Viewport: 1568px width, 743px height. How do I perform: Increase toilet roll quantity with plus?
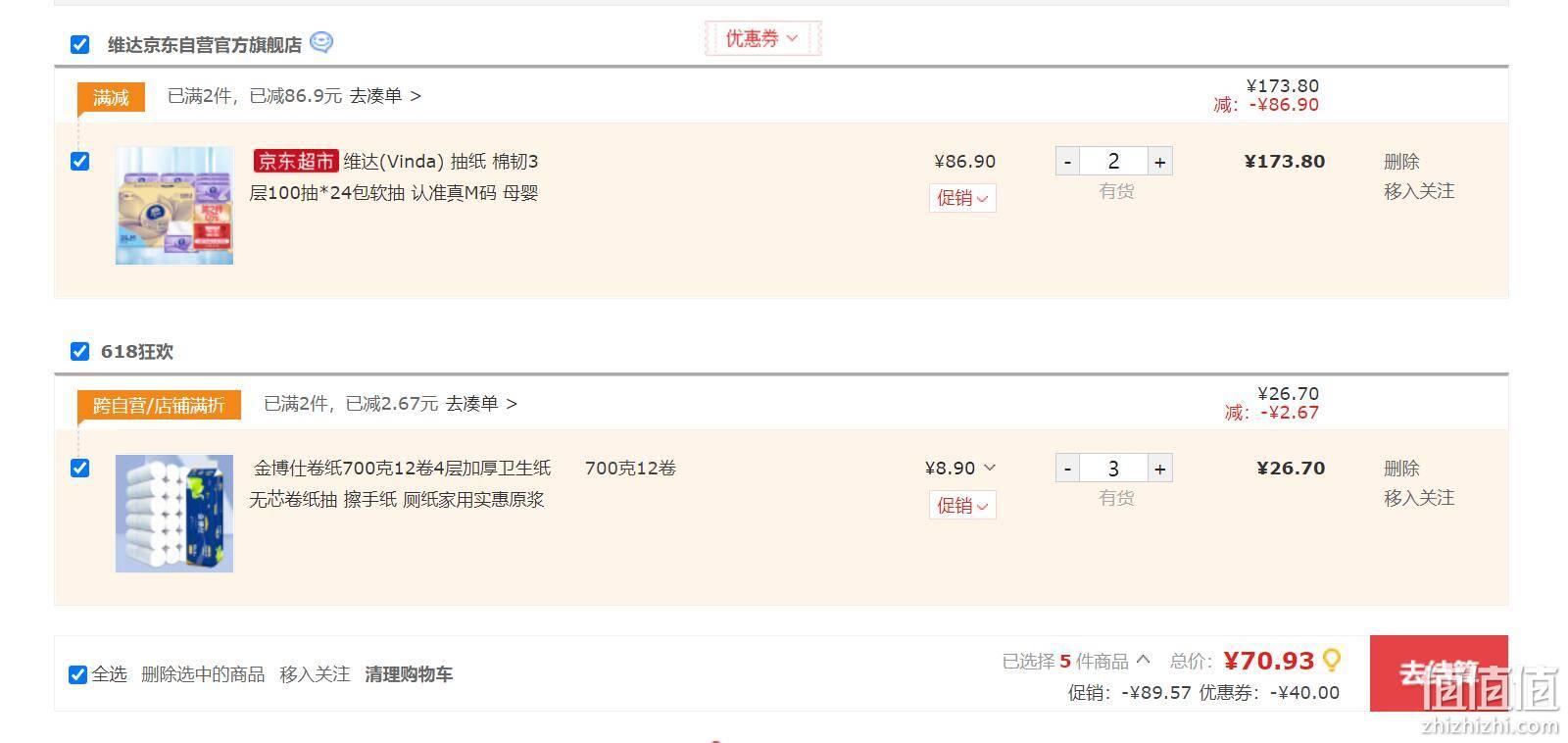[x=1159, y=469]
